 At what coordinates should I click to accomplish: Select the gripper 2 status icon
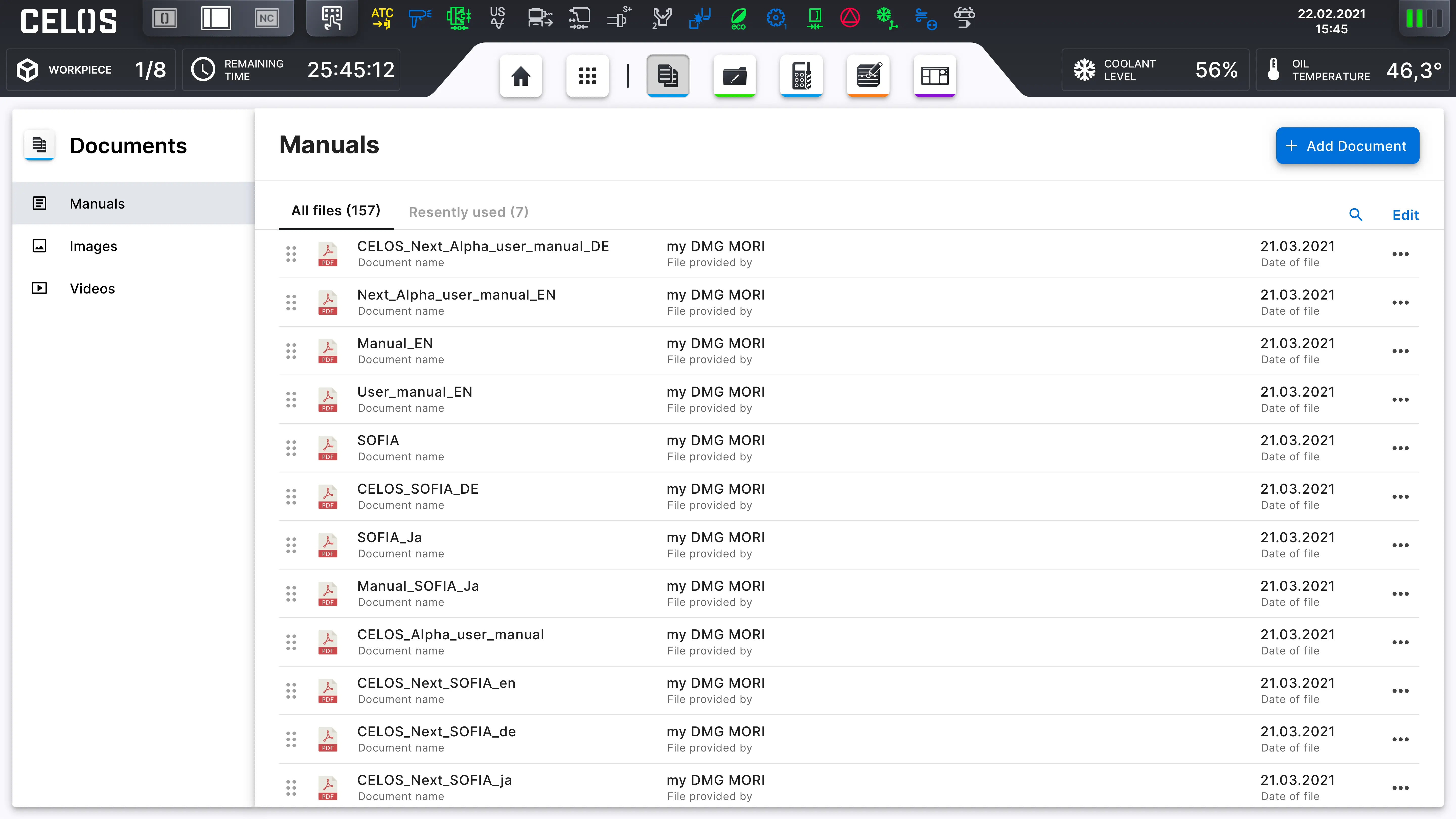[x=661, y=18]
